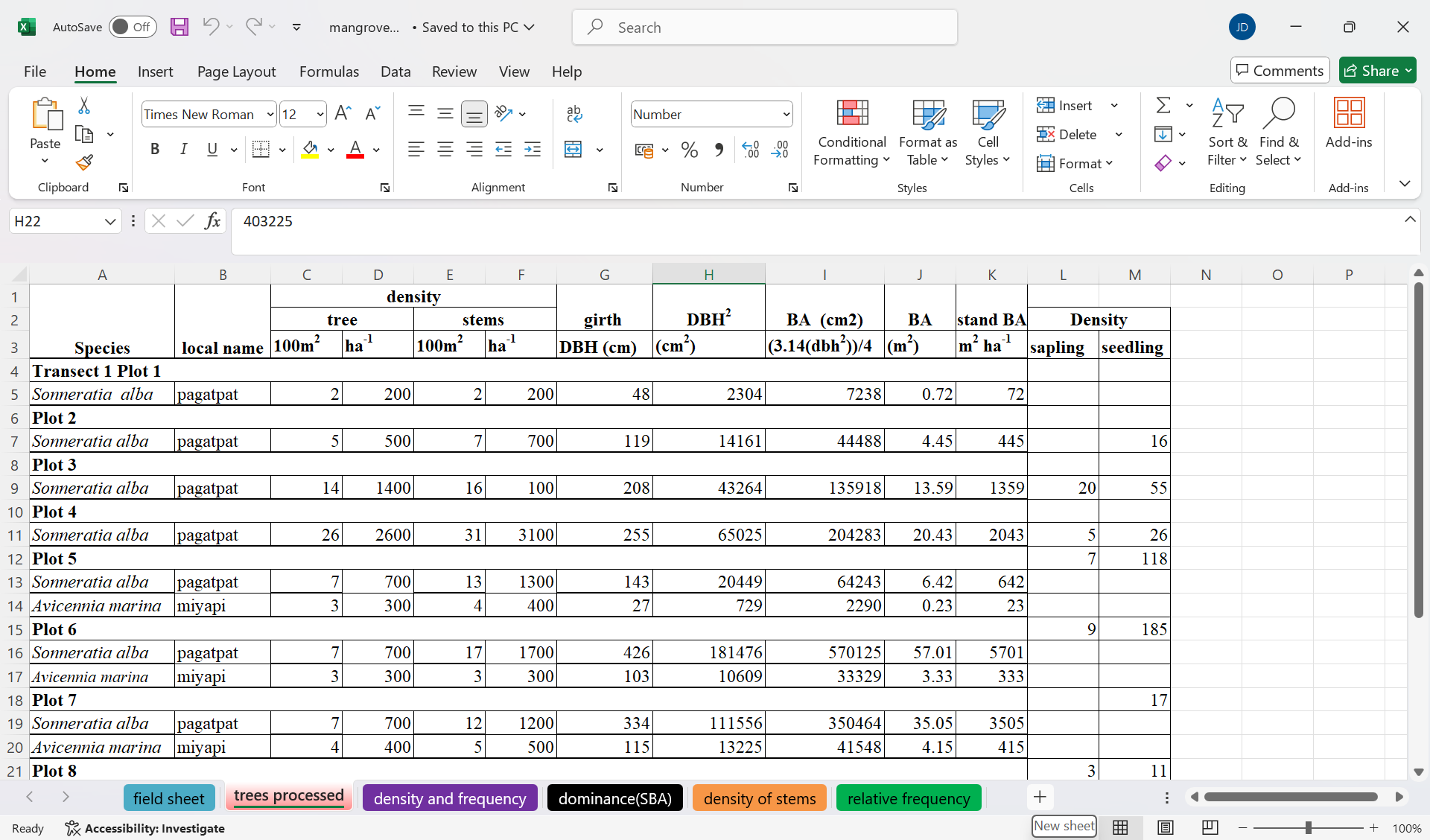The height and width of the screenshot is (840, 1430).
Task: Open the Formulas ribbon tab
Action: [x=328, y=71]
